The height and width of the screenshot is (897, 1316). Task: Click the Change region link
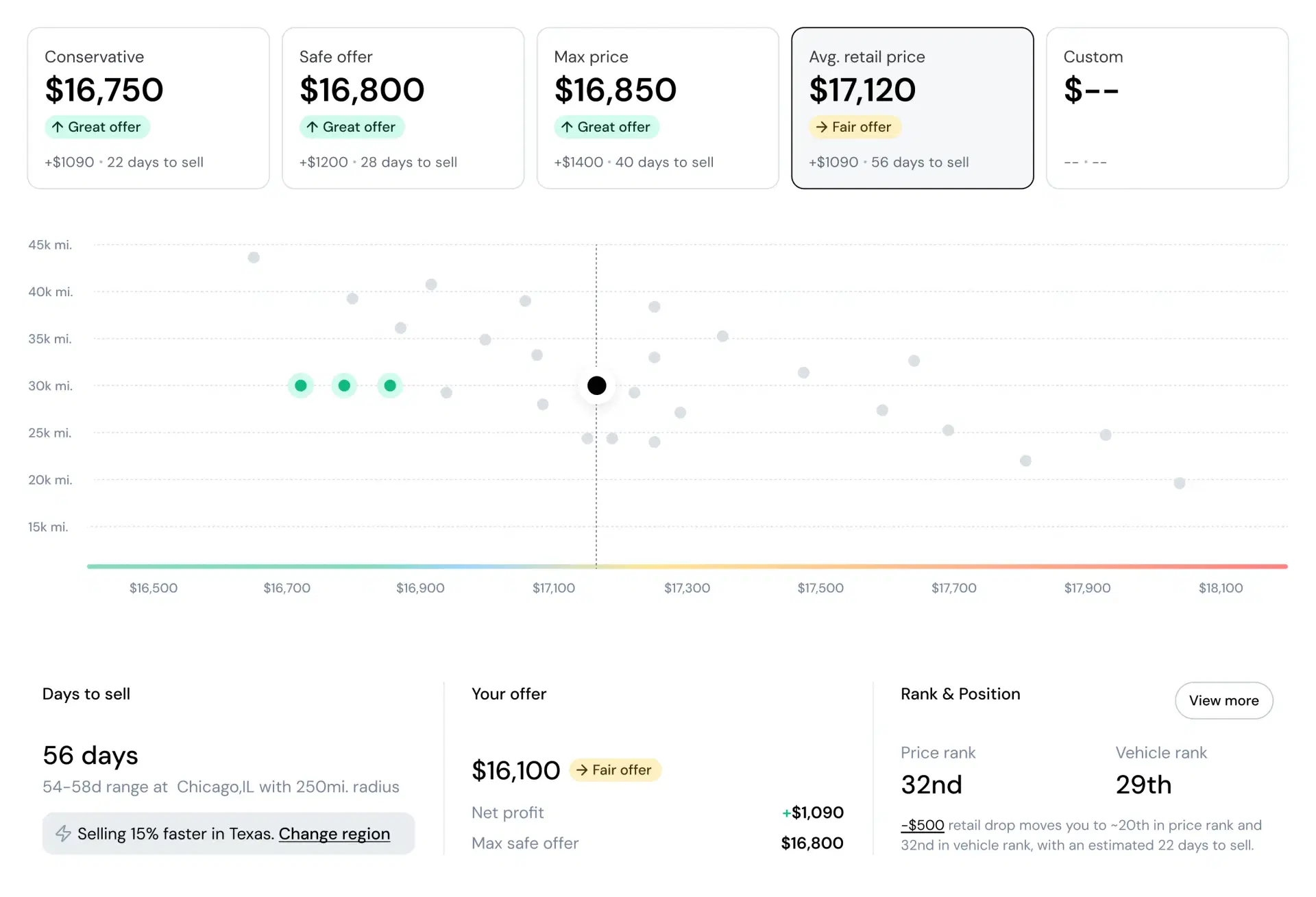tap(334, 834)
